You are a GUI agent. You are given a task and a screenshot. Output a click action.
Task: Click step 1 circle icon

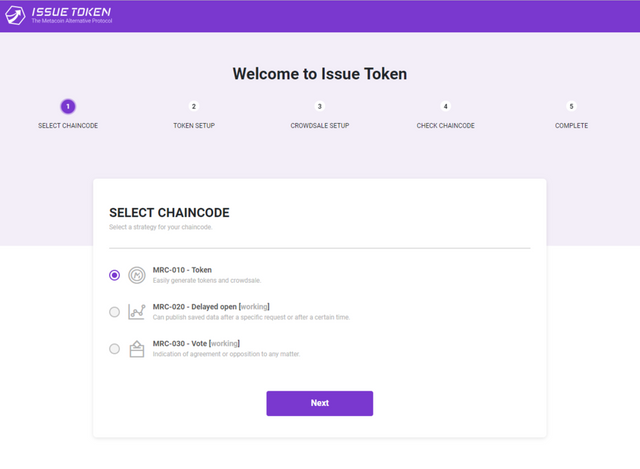click(68, 106)
